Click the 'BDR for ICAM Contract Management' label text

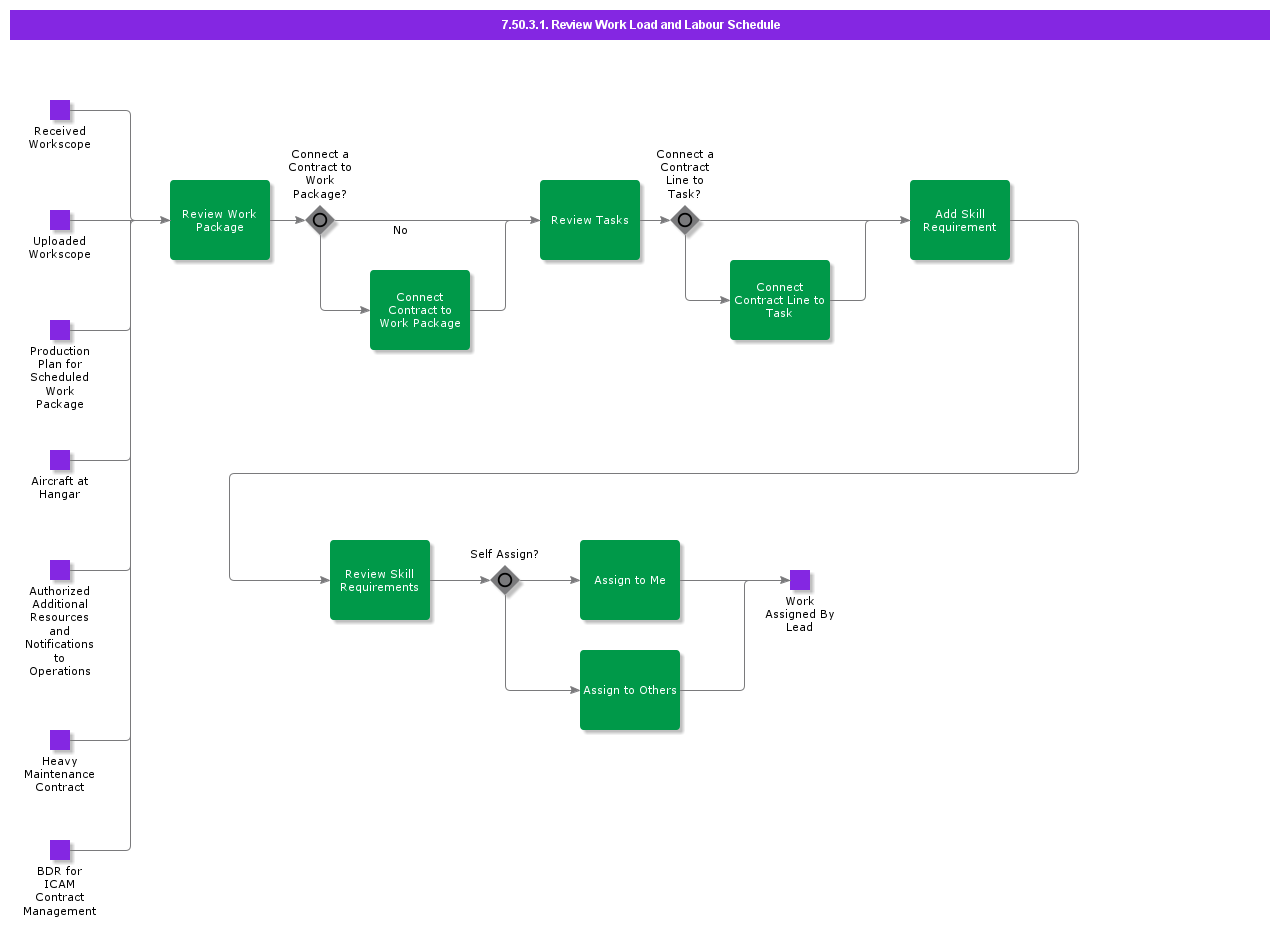60,891
